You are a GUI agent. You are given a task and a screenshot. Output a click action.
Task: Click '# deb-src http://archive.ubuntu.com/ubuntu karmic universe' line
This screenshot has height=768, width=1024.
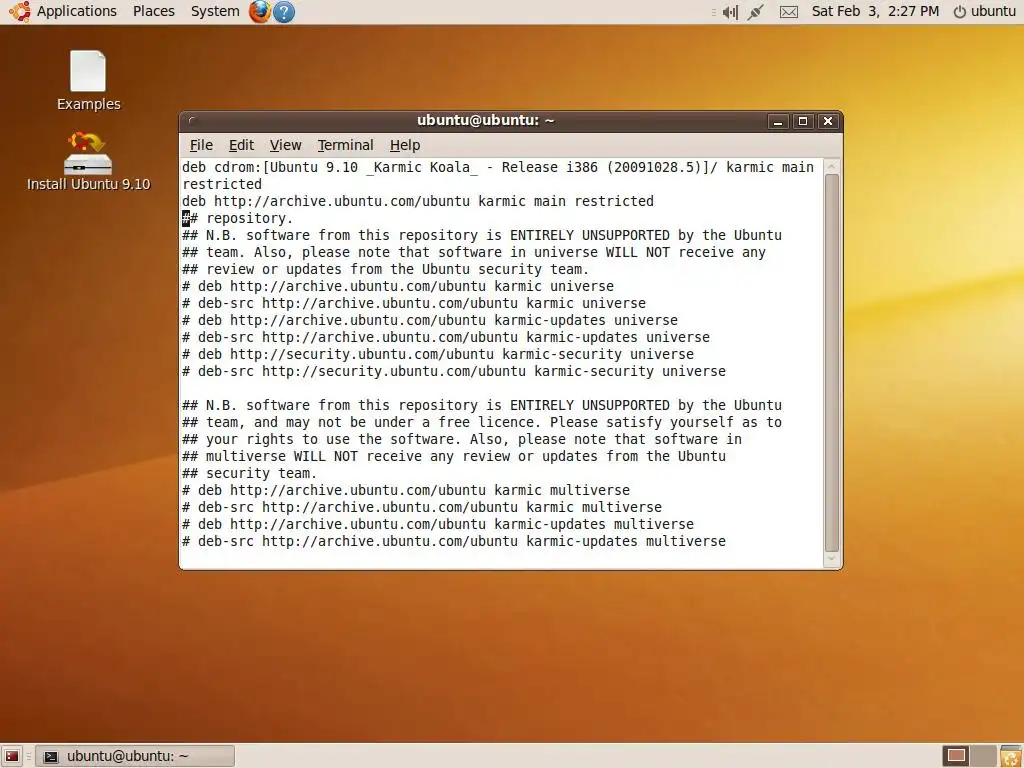point(414,303)
